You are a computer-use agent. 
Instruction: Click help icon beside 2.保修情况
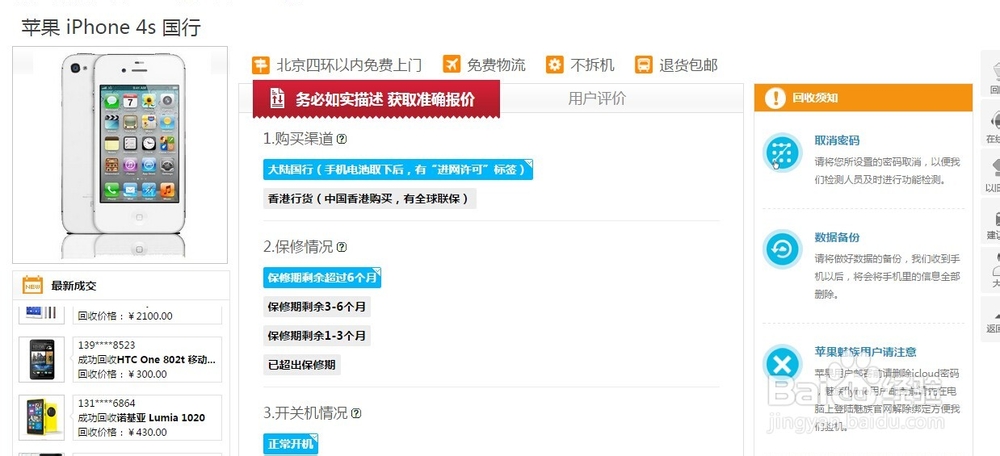click(x=342, y=247)
